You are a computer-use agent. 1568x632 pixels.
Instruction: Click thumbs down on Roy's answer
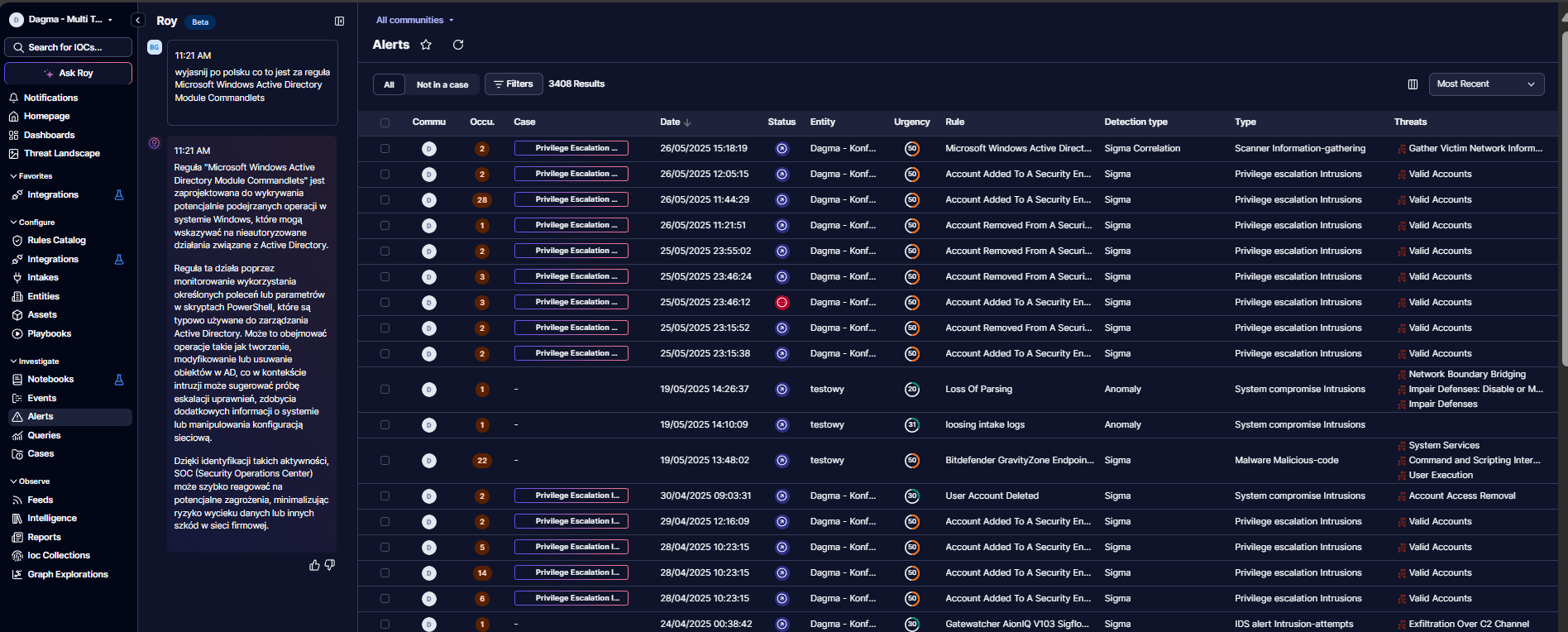(330, 565)
